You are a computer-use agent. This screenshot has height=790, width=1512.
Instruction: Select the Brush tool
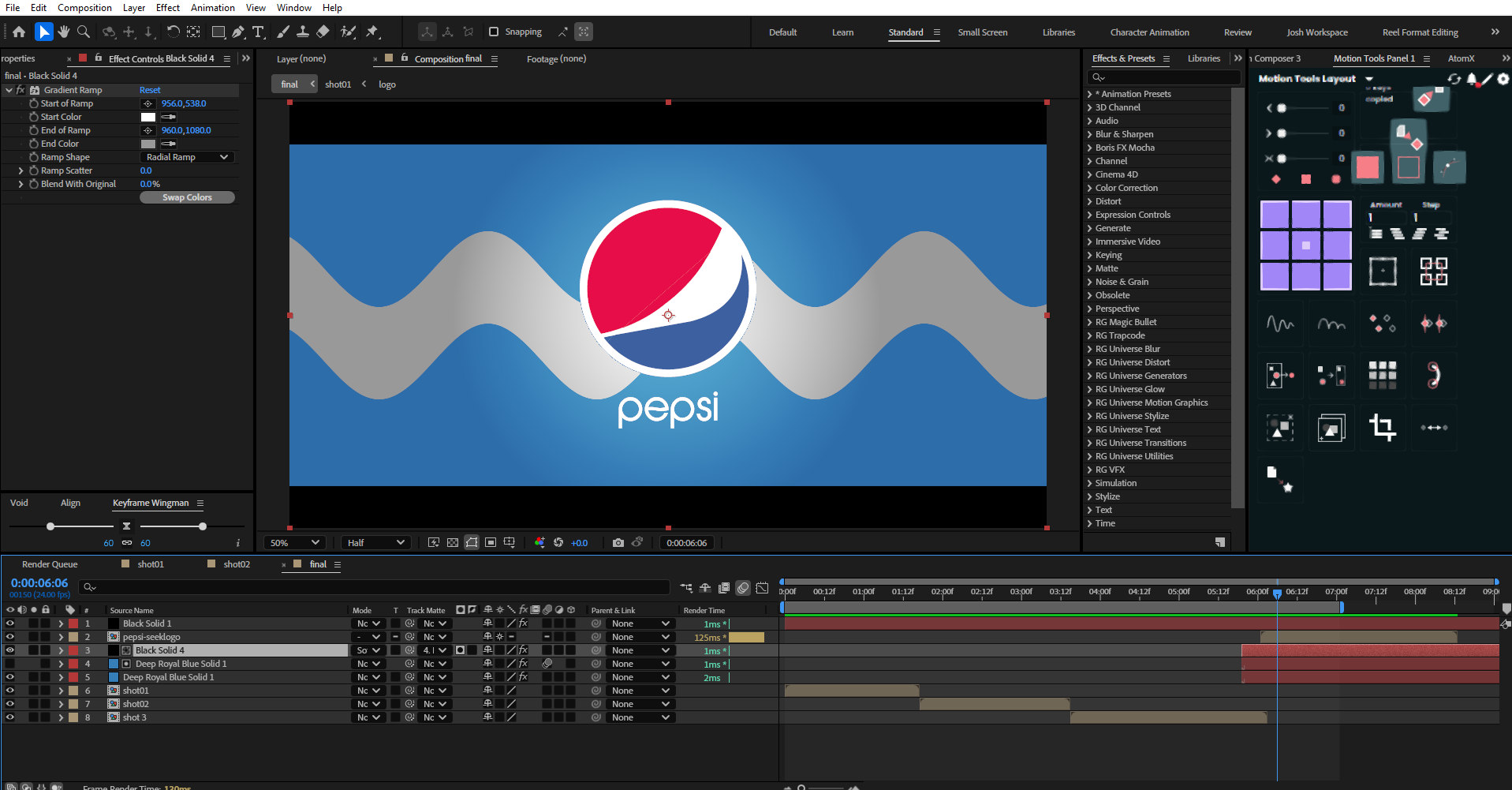coord(283,32)
